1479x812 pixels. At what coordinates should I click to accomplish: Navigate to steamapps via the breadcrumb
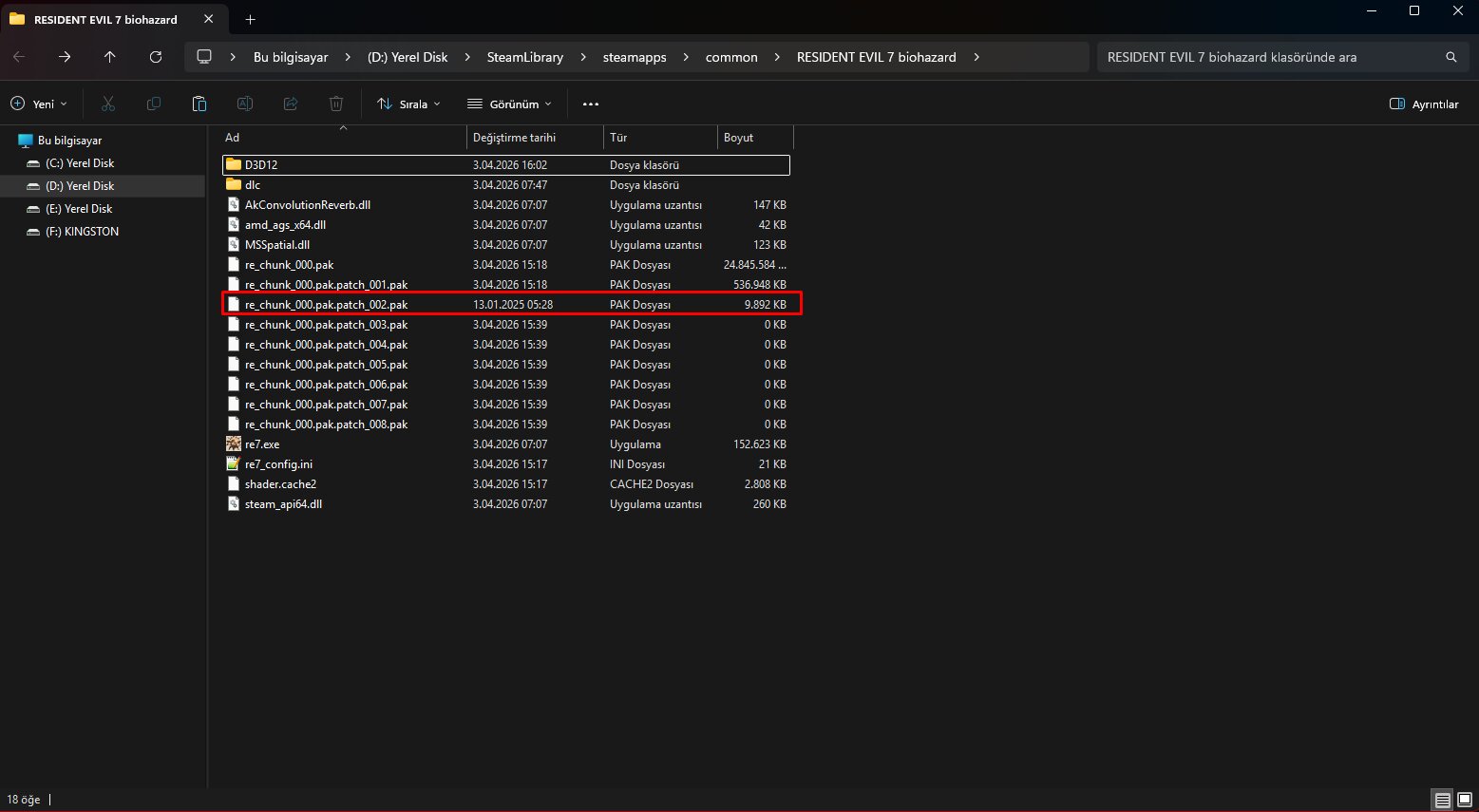click(635, 57)
